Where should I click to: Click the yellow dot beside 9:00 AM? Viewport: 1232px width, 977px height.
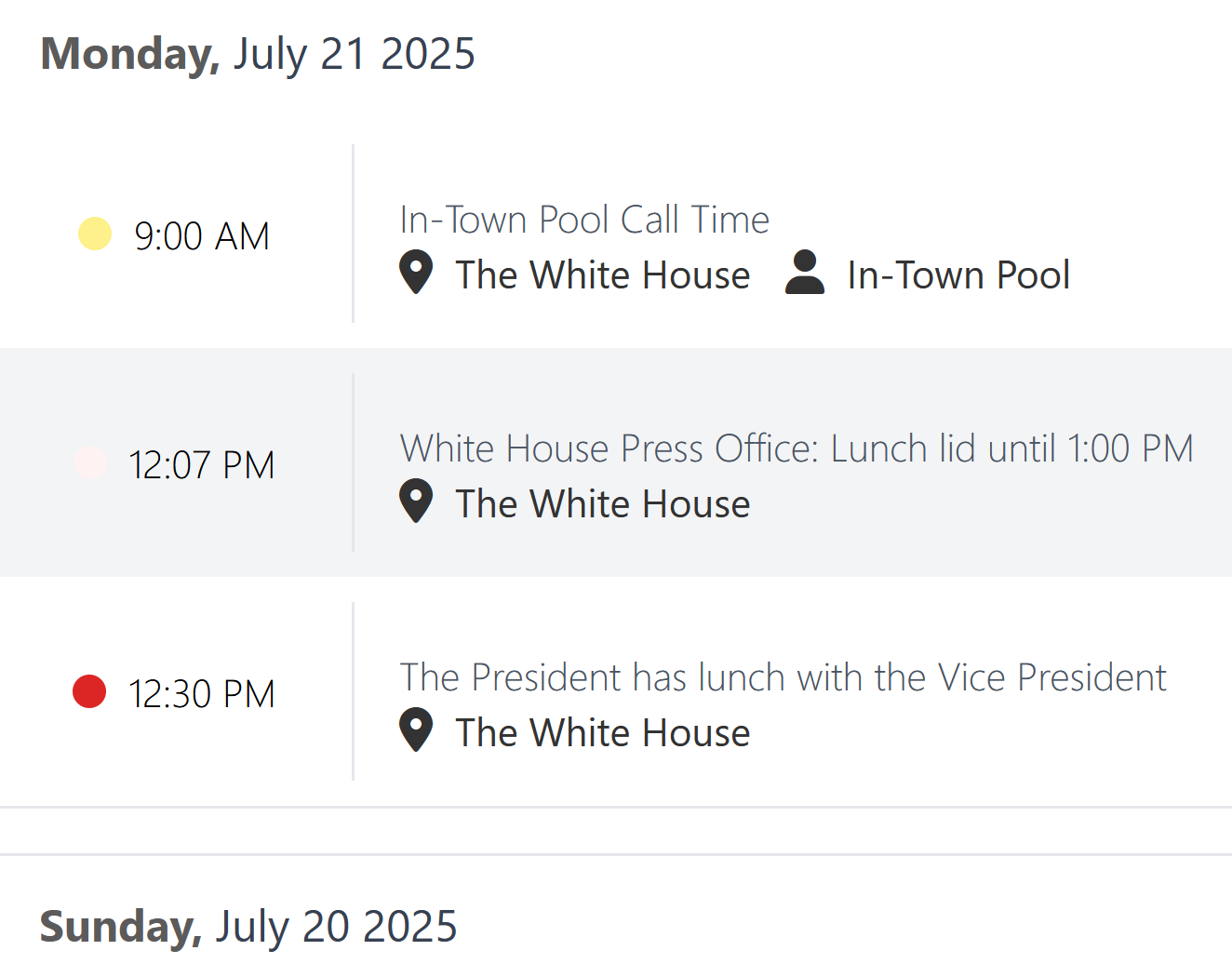click(95, 234)
